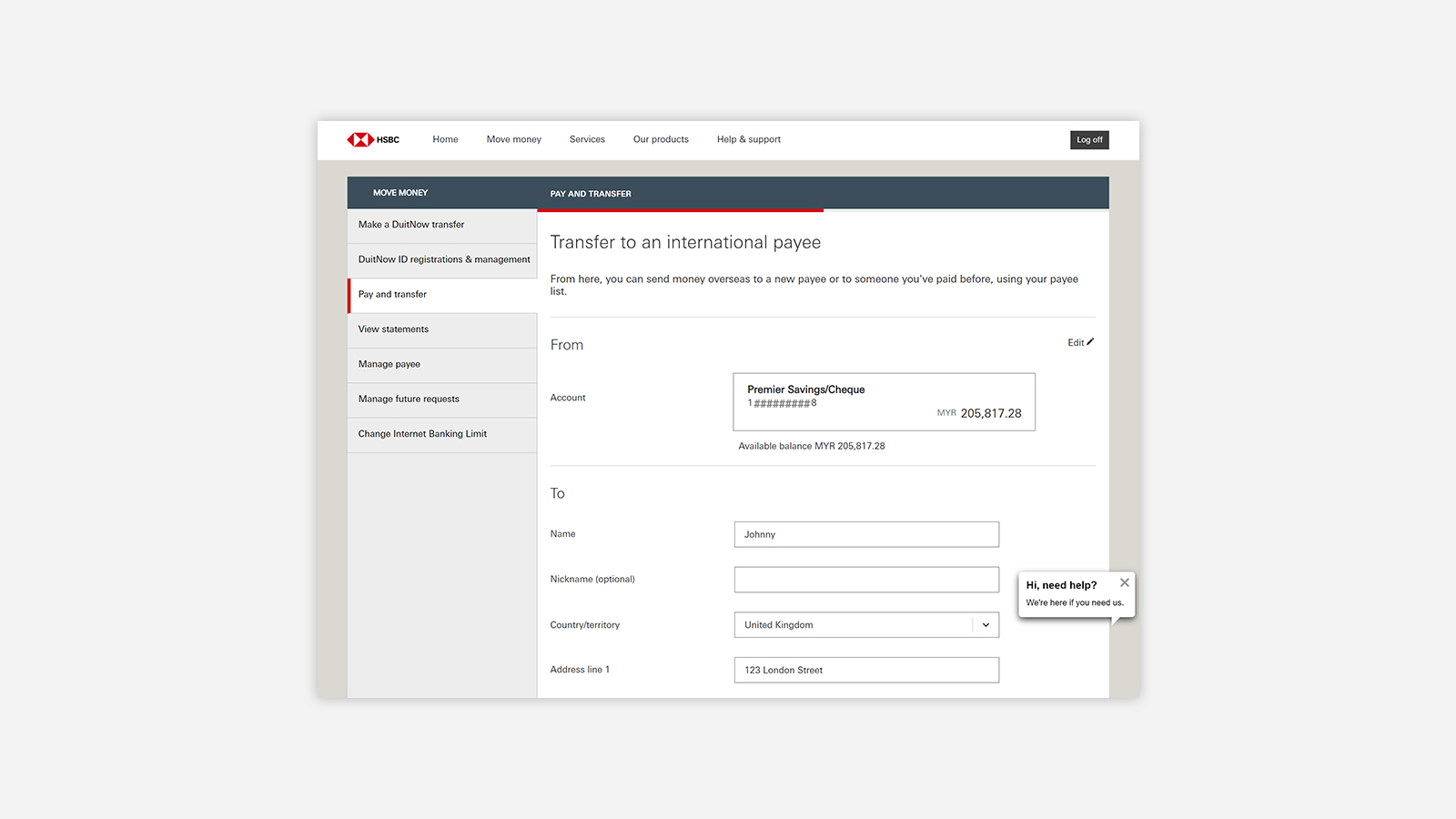Click the Log off button
Image resolution: width=1456 pixels, height=819 pixels.
(x=1089, y=140)
